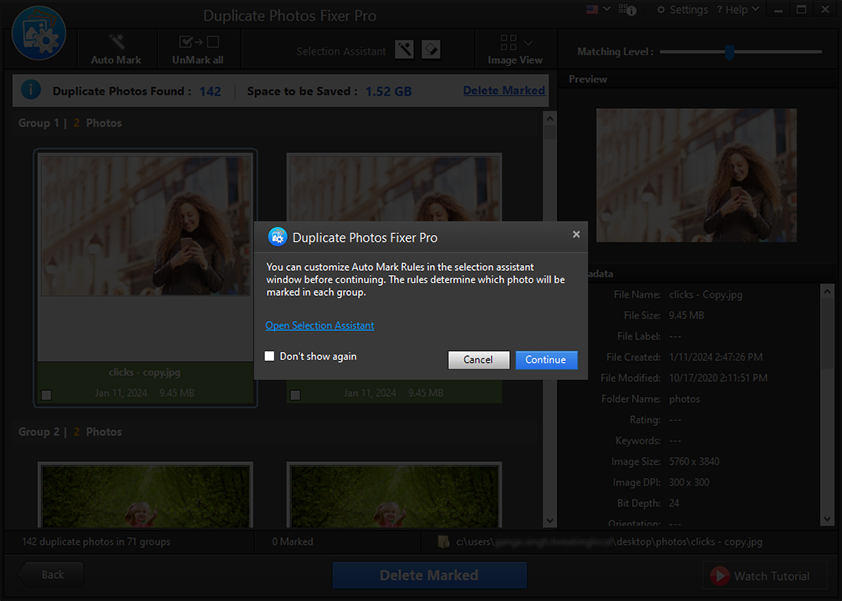
Task: Click the Back button
Action: coord(51,575)
